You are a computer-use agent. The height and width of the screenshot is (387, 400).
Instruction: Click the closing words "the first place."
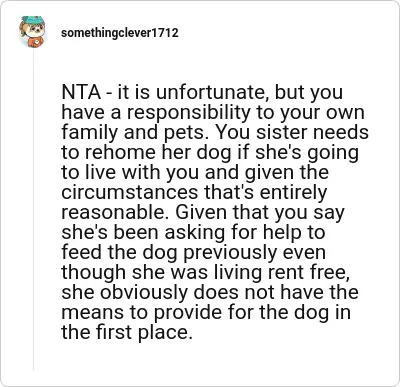point(127,333)
